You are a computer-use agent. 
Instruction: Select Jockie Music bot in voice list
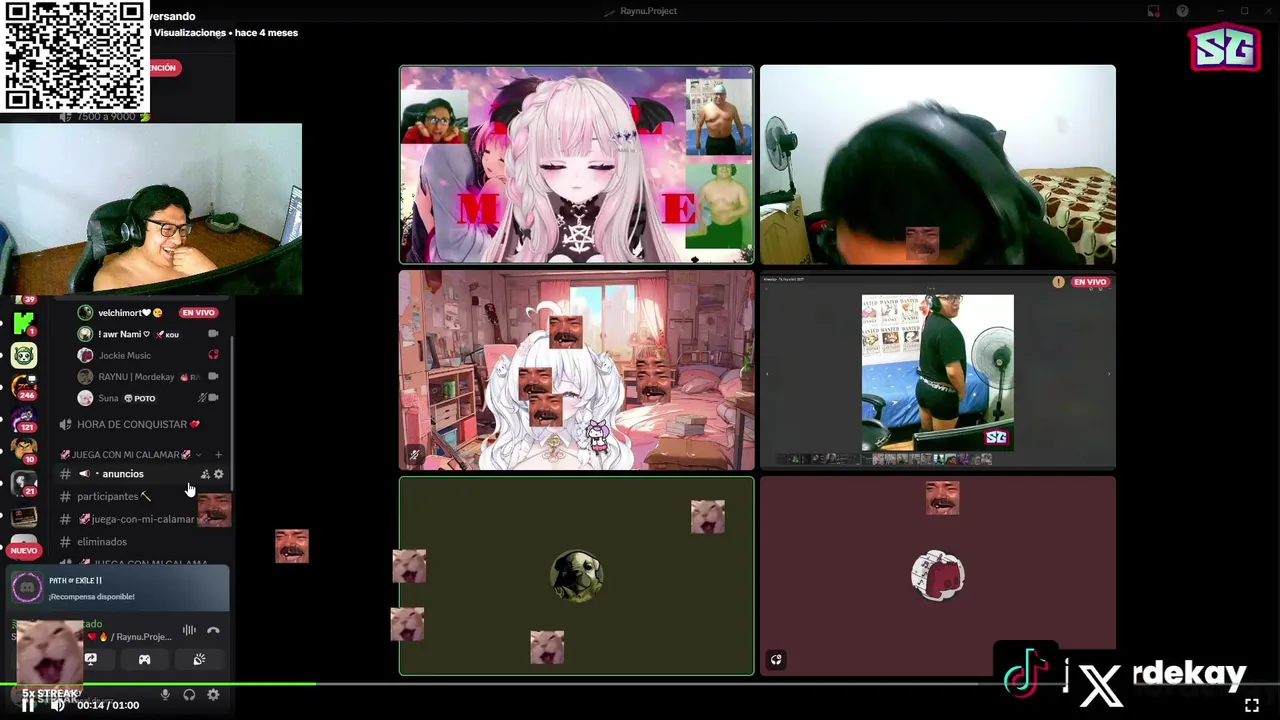[115, 355]
